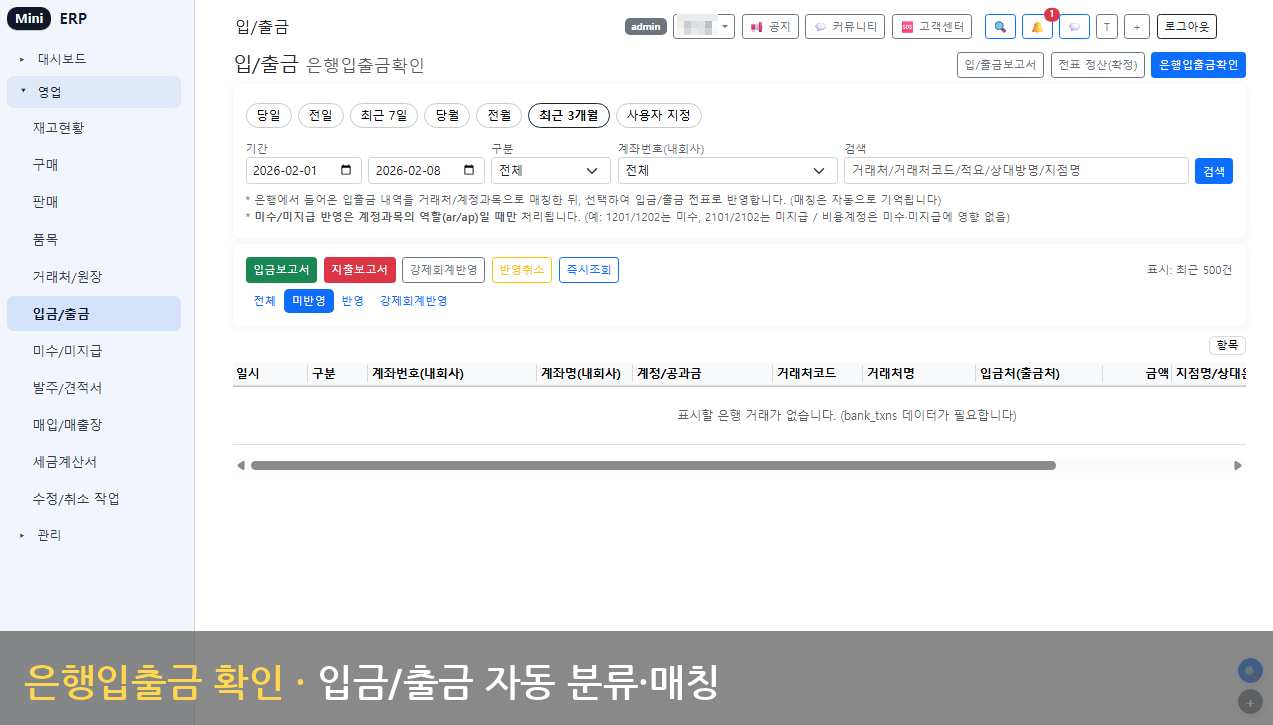
Task: Click the blue 검색 button
Action: pos(1214,171)
